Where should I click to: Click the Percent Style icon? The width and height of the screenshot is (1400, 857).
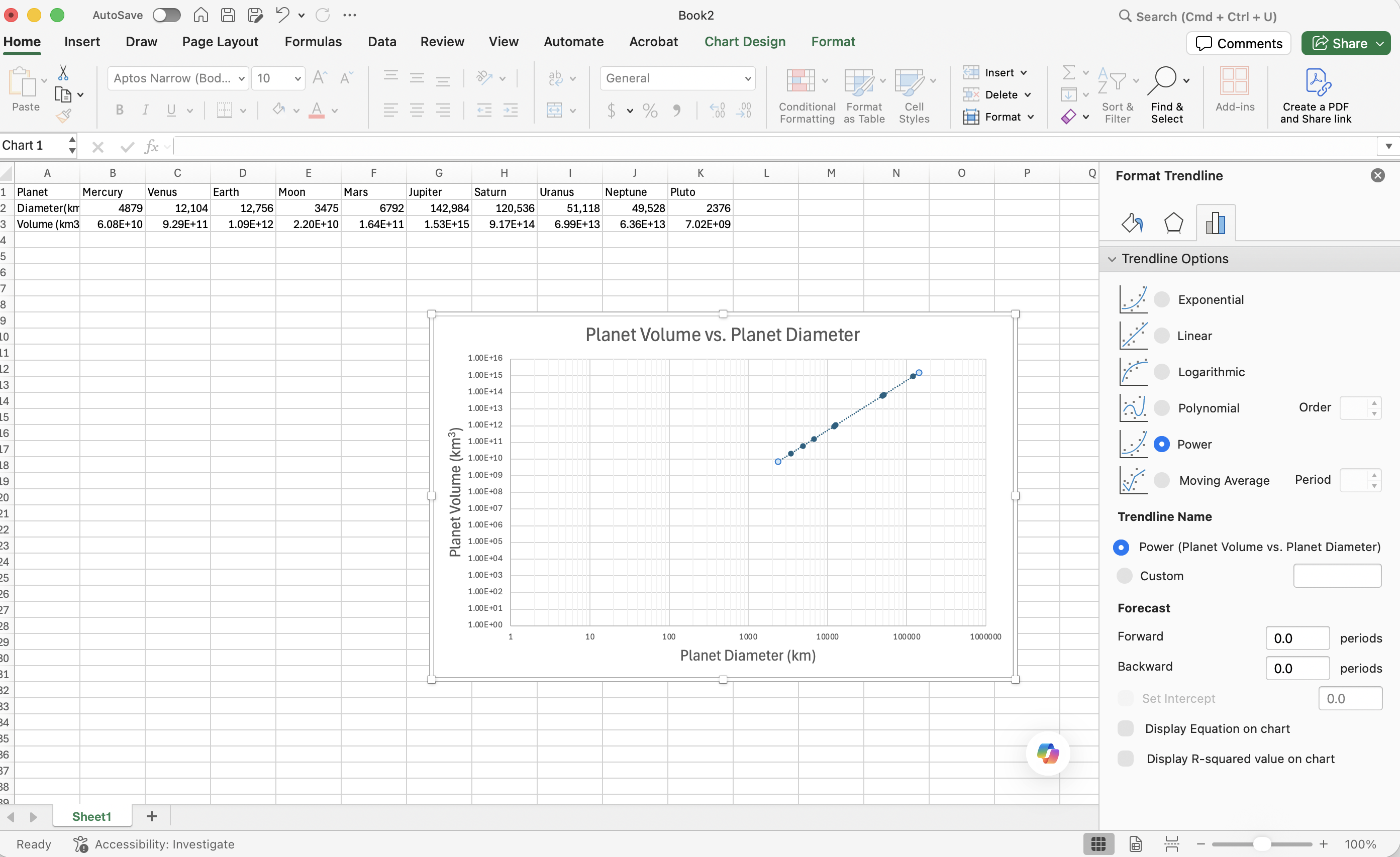coord(650,110)
